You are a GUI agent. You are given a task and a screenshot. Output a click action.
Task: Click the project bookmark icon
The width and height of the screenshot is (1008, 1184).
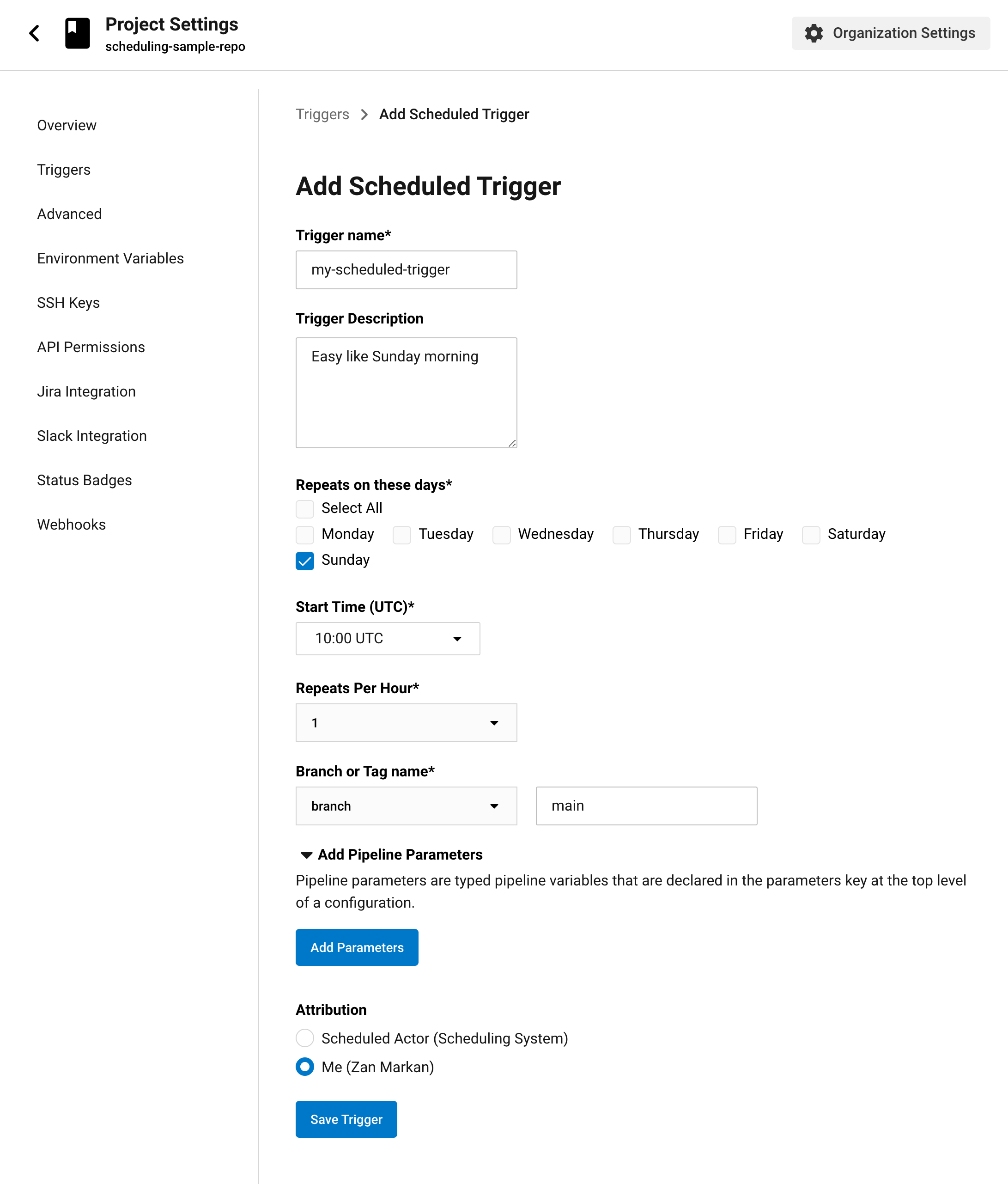tap(78, 32)
